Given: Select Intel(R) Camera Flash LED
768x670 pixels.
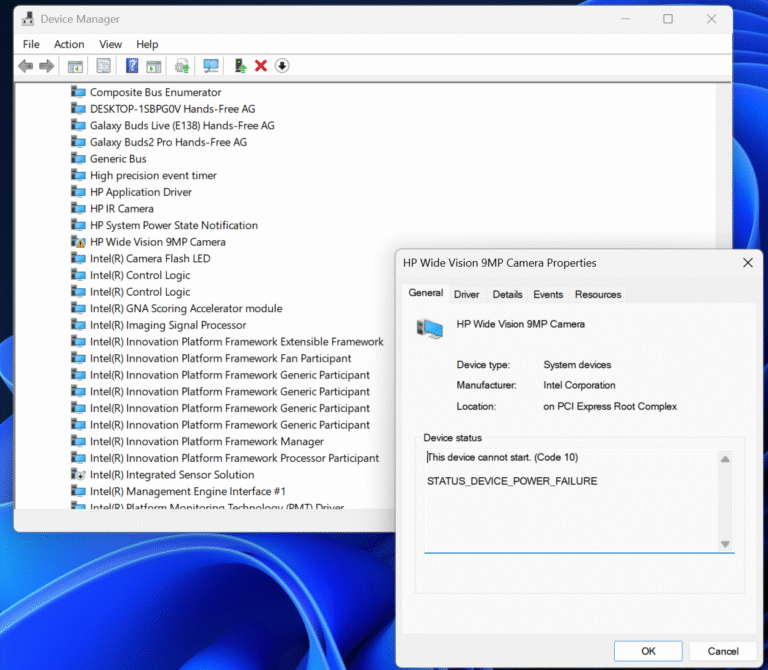Looking at the screenshot, I should pyautogui.click(x=150, y=259).
